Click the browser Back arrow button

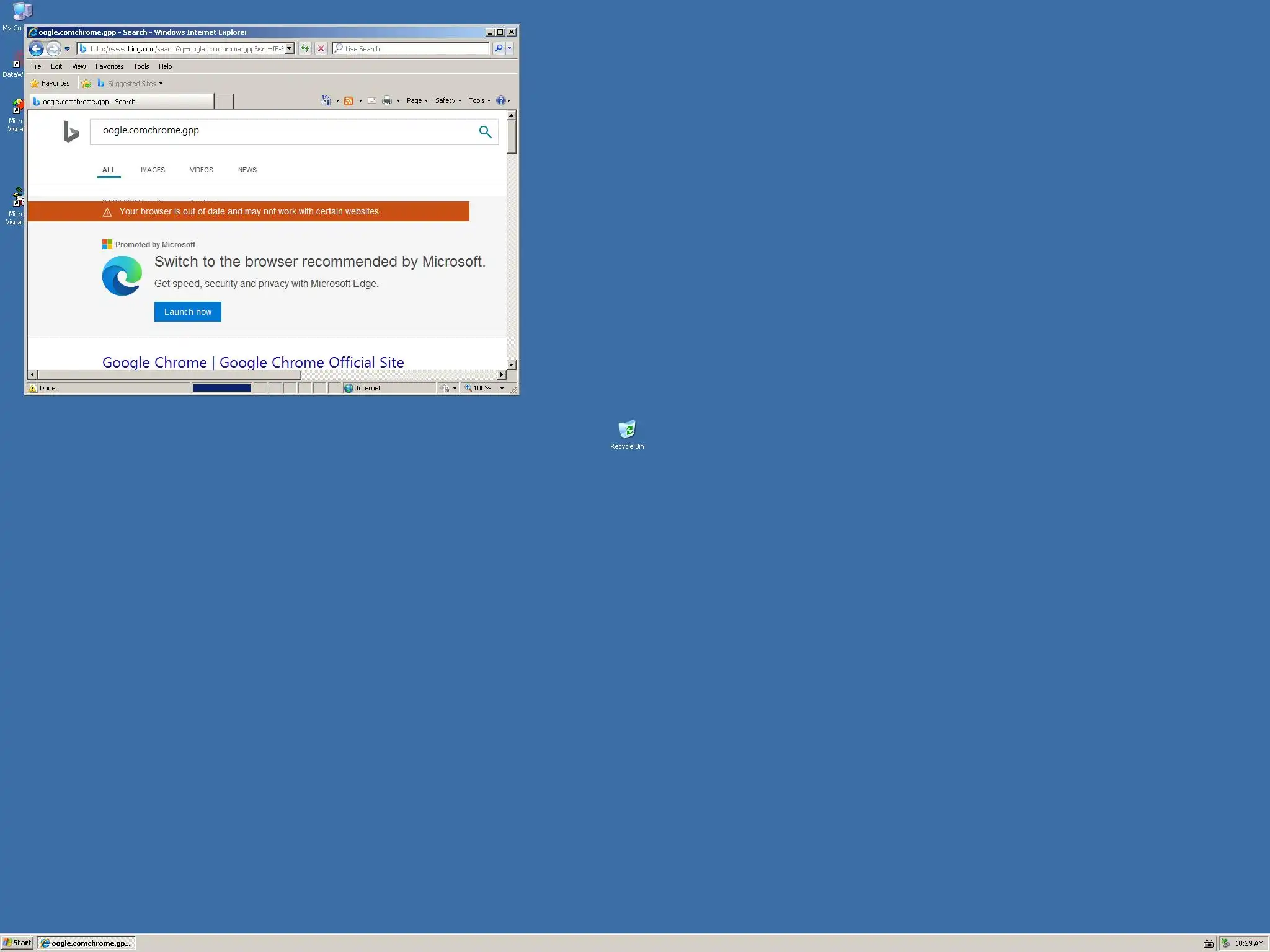point(36,48)
